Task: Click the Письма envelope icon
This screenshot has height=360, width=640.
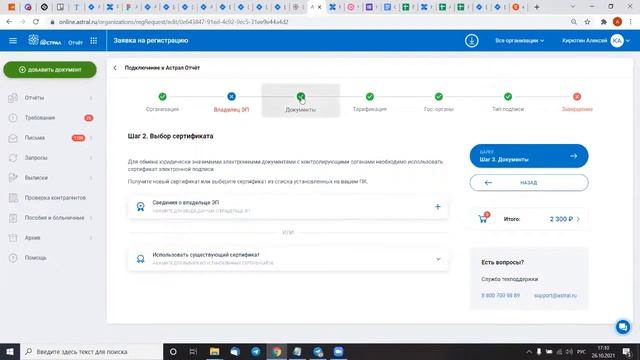Action: tap(13, 138)
